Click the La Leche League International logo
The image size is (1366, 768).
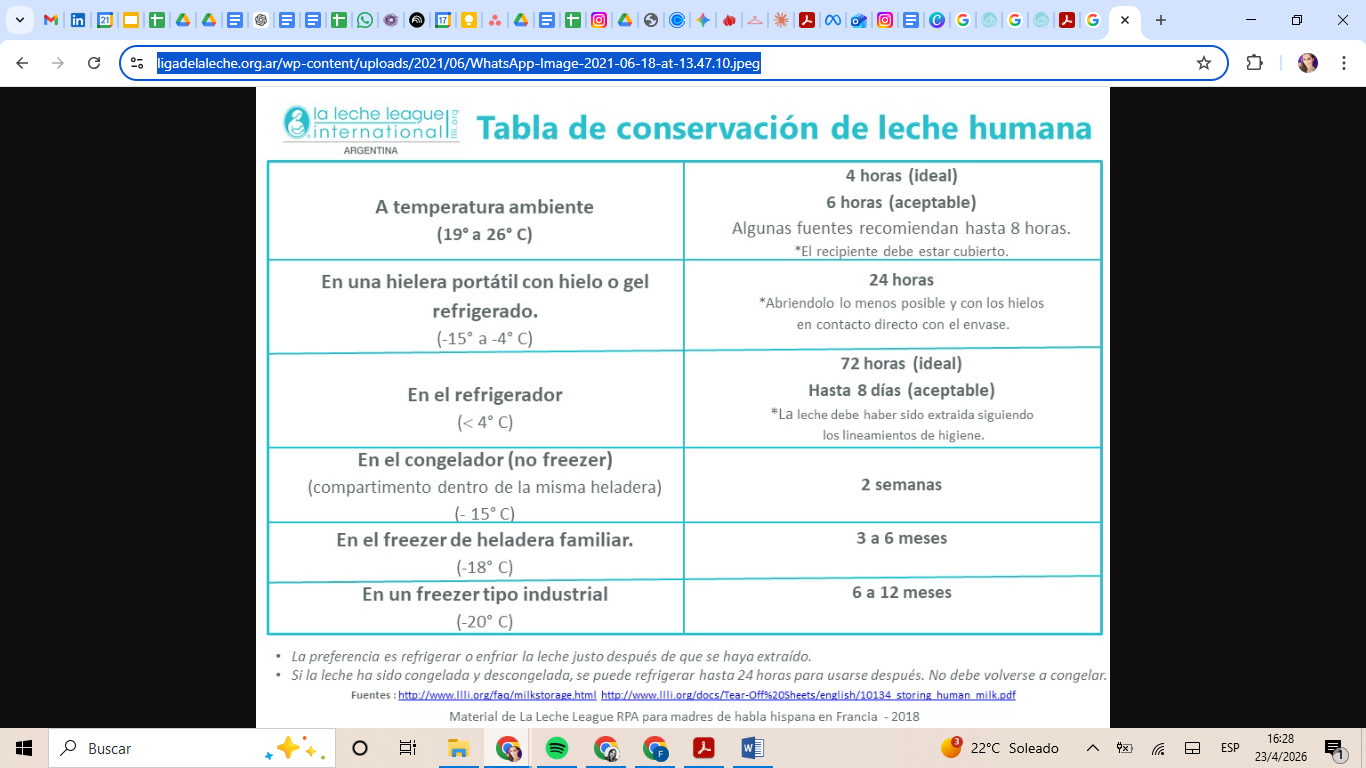click(x=371, y=129)
